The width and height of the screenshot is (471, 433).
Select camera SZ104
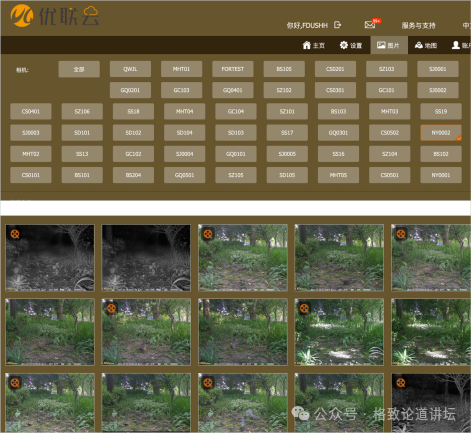[389, 154]
